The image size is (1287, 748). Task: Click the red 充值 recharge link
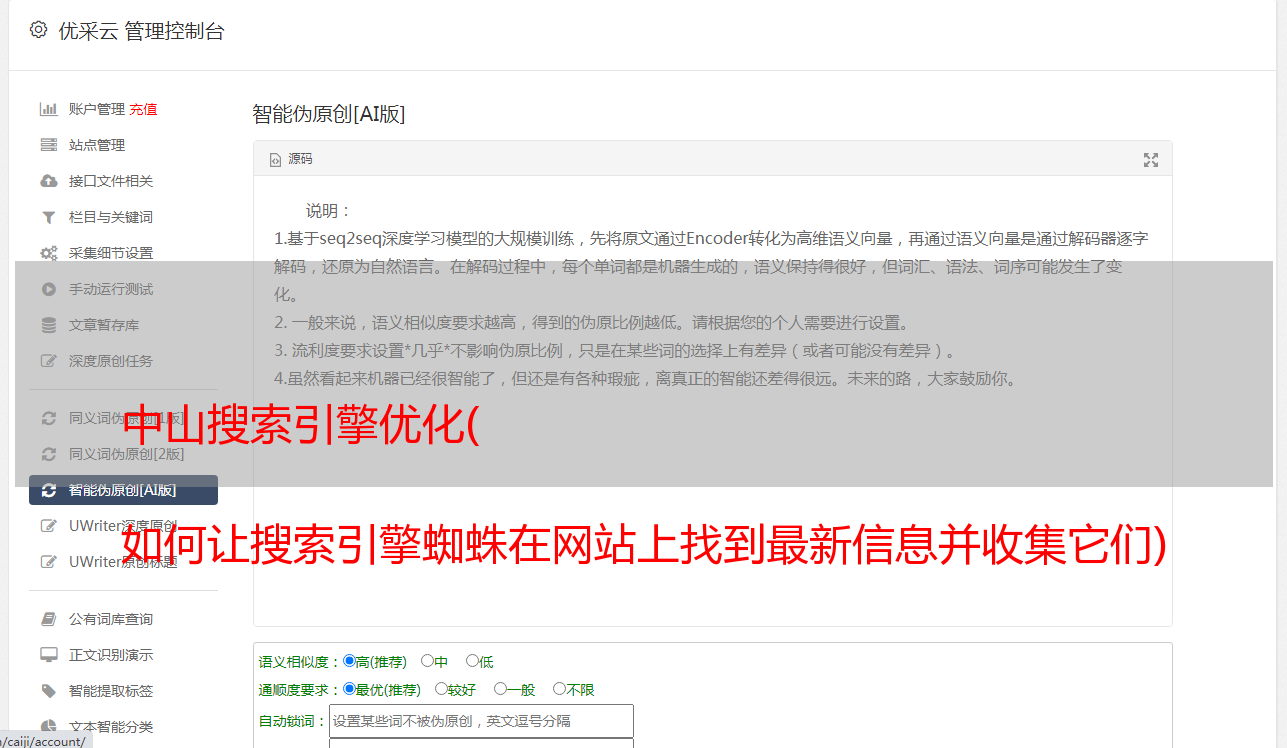(x=143, y=109)
